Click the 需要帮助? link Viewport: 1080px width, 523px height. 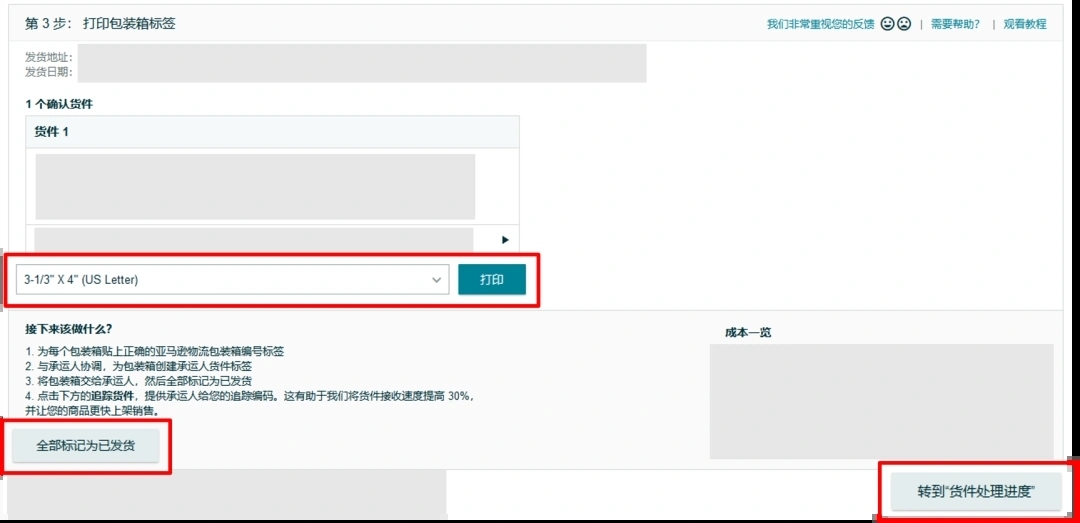click(955, 24)
